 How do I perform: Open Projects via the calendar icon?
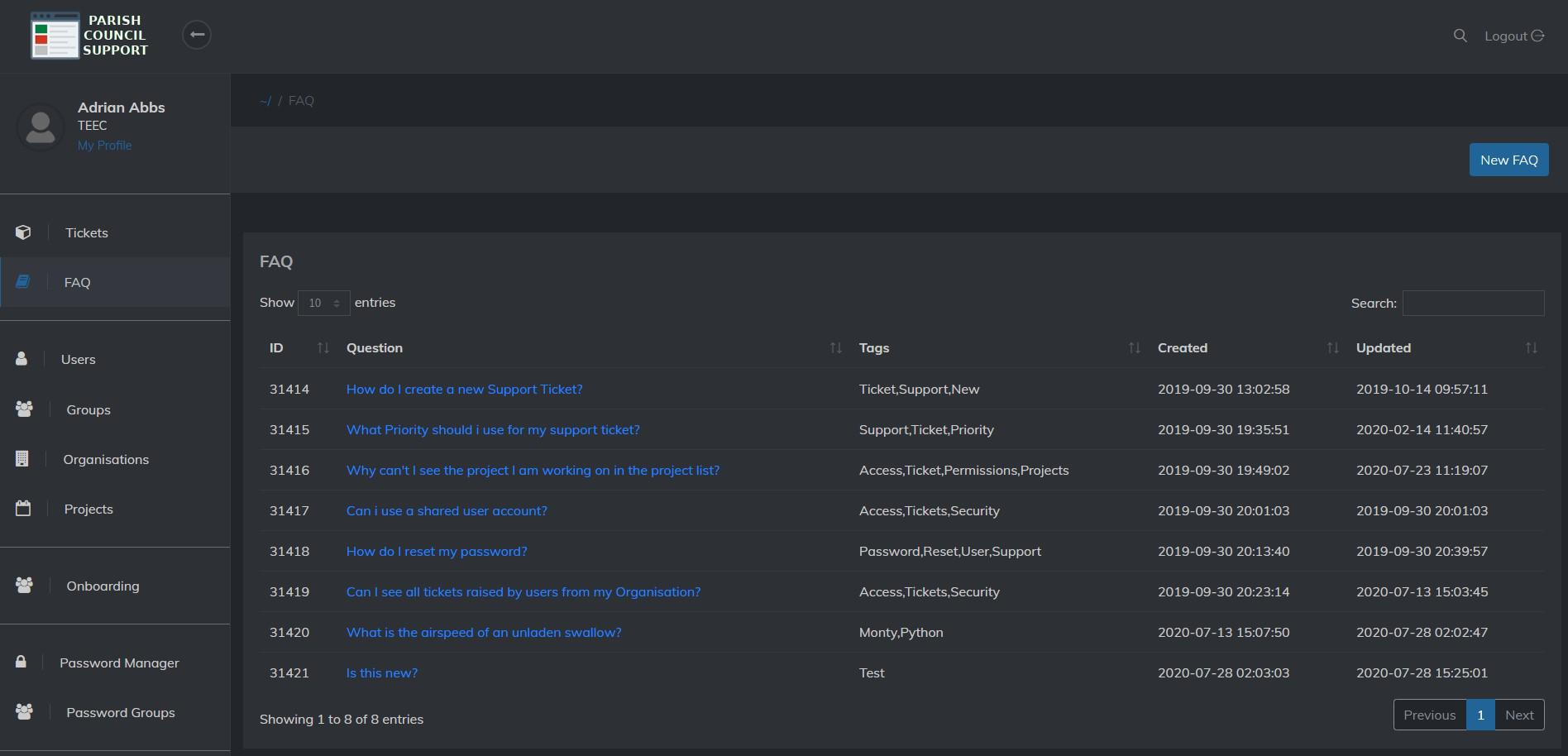click(23, 509)
